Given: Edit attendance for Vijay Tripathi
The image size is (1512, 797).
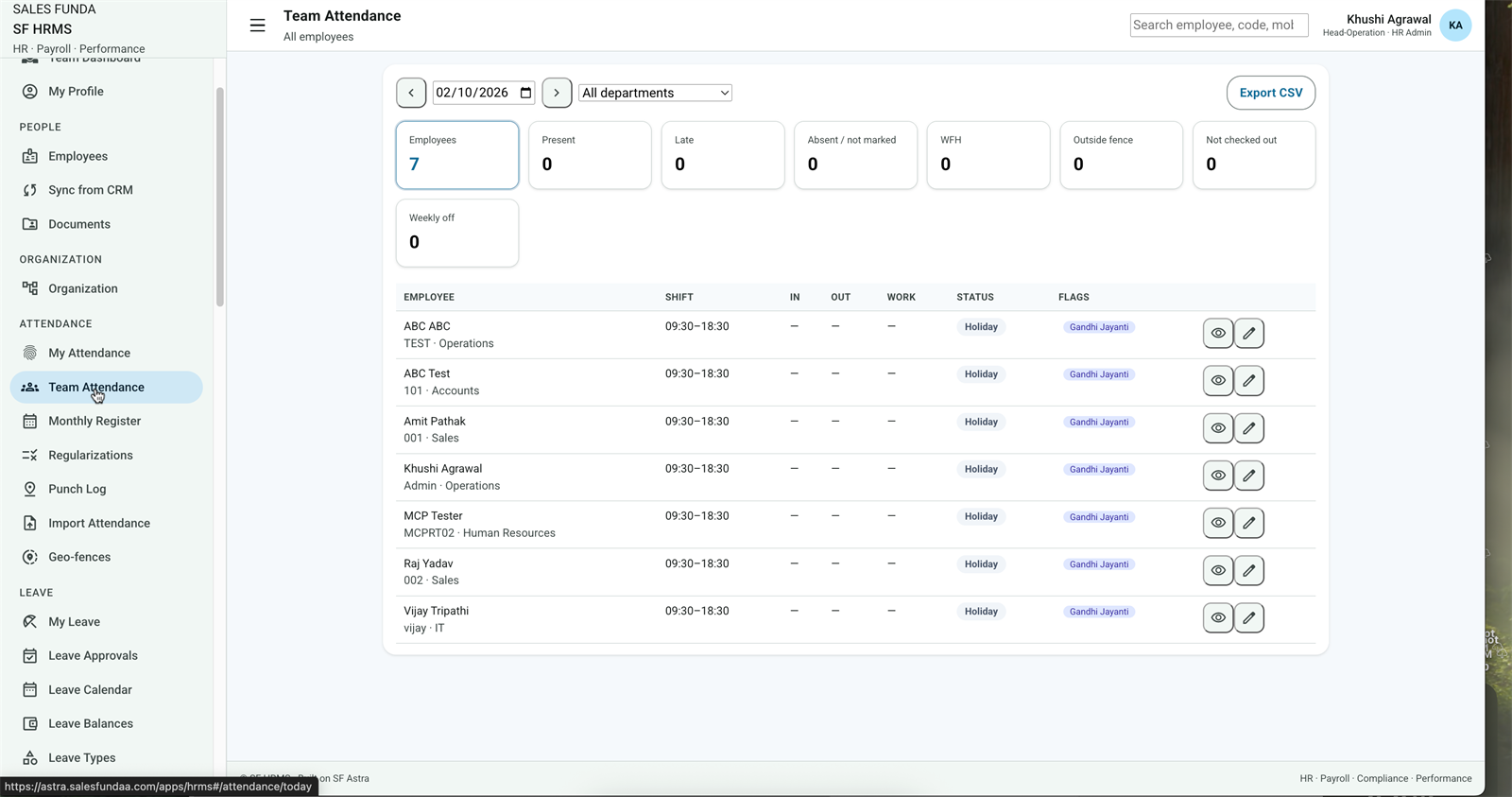Looking at the screenshot, I should [x=1248, y=617].
